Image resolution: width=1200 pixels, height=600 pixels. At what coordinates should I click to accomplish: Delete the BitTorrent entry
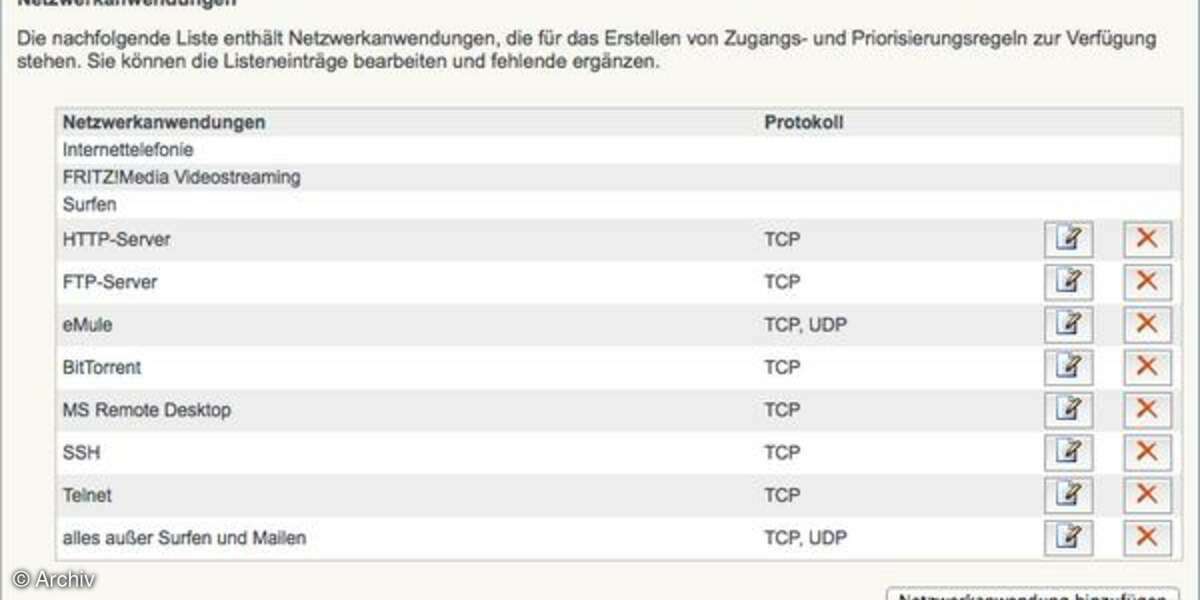click(x=1147, y=367)
